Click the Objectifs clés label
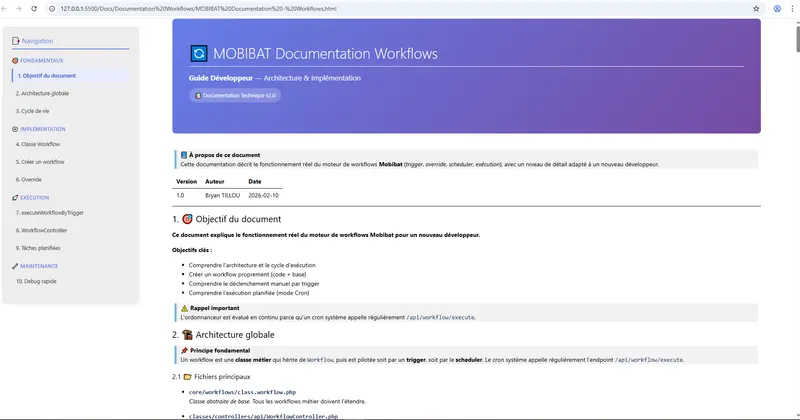The image size is (800, 420). pos(192,250)
